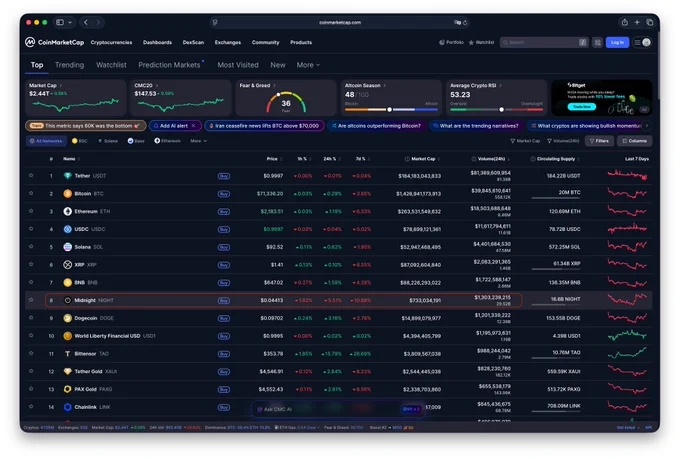Expand the More tabs dropdown
The image size is (680, 459).
(308, 65)
